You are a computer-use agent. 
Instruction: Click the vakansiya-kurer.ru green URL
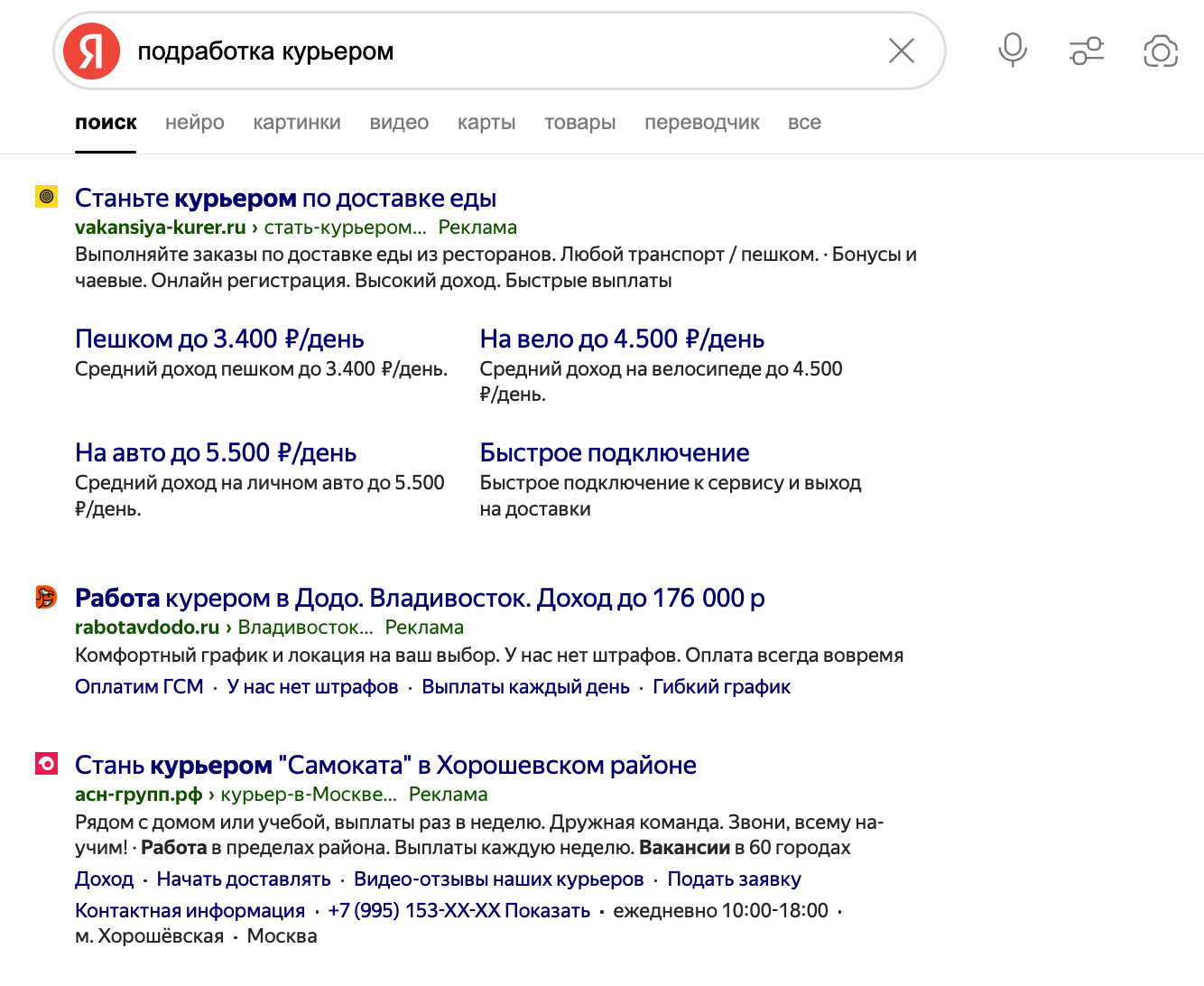point(161,227)
